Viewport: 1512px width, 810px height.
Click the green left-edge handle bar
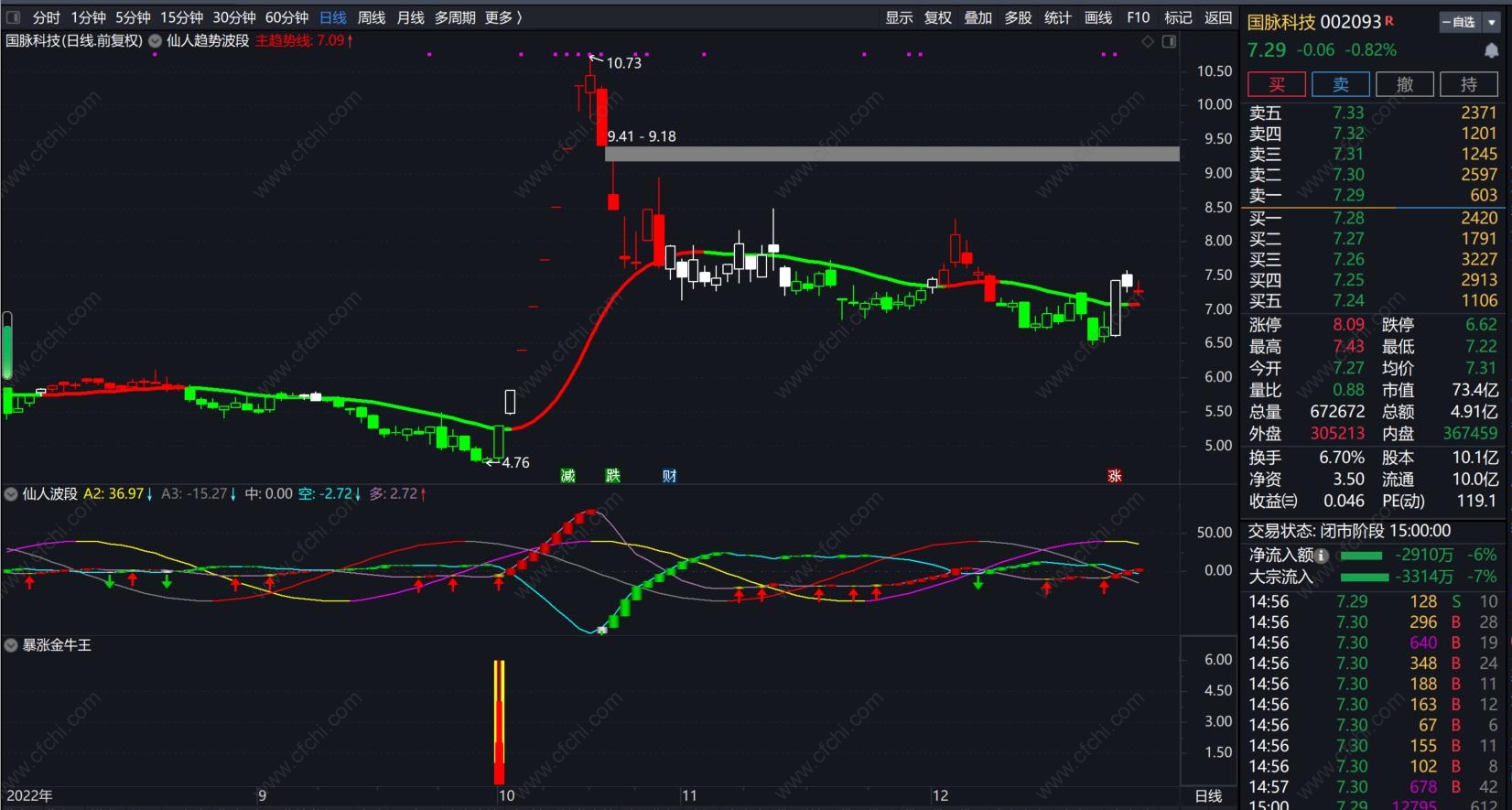coord(7,345)
